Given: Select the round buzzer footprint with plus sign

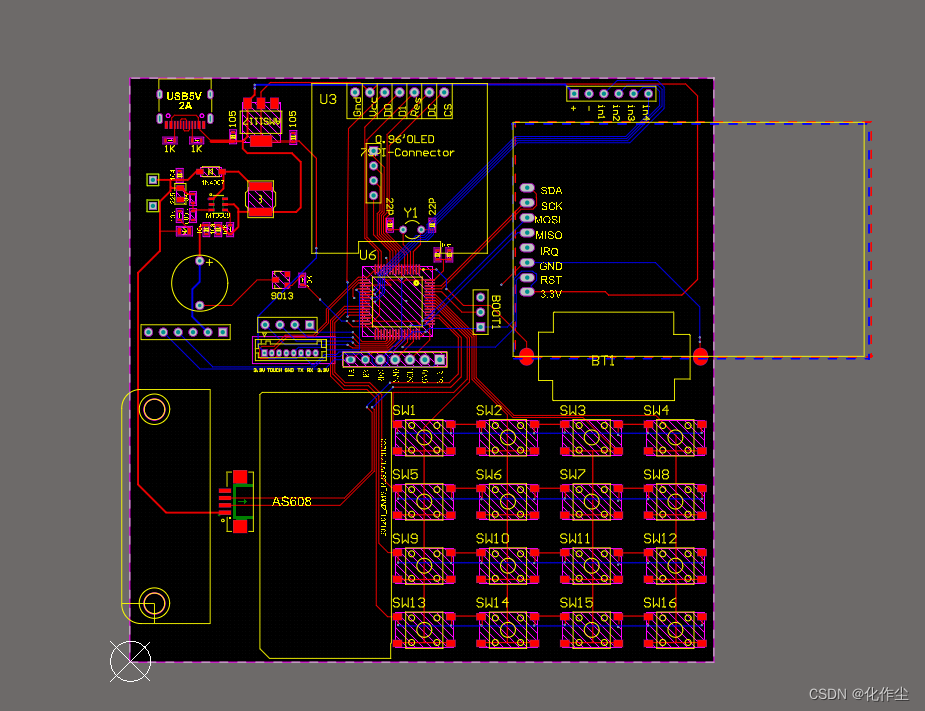Looking at the screenshot, I should (199, 283).
